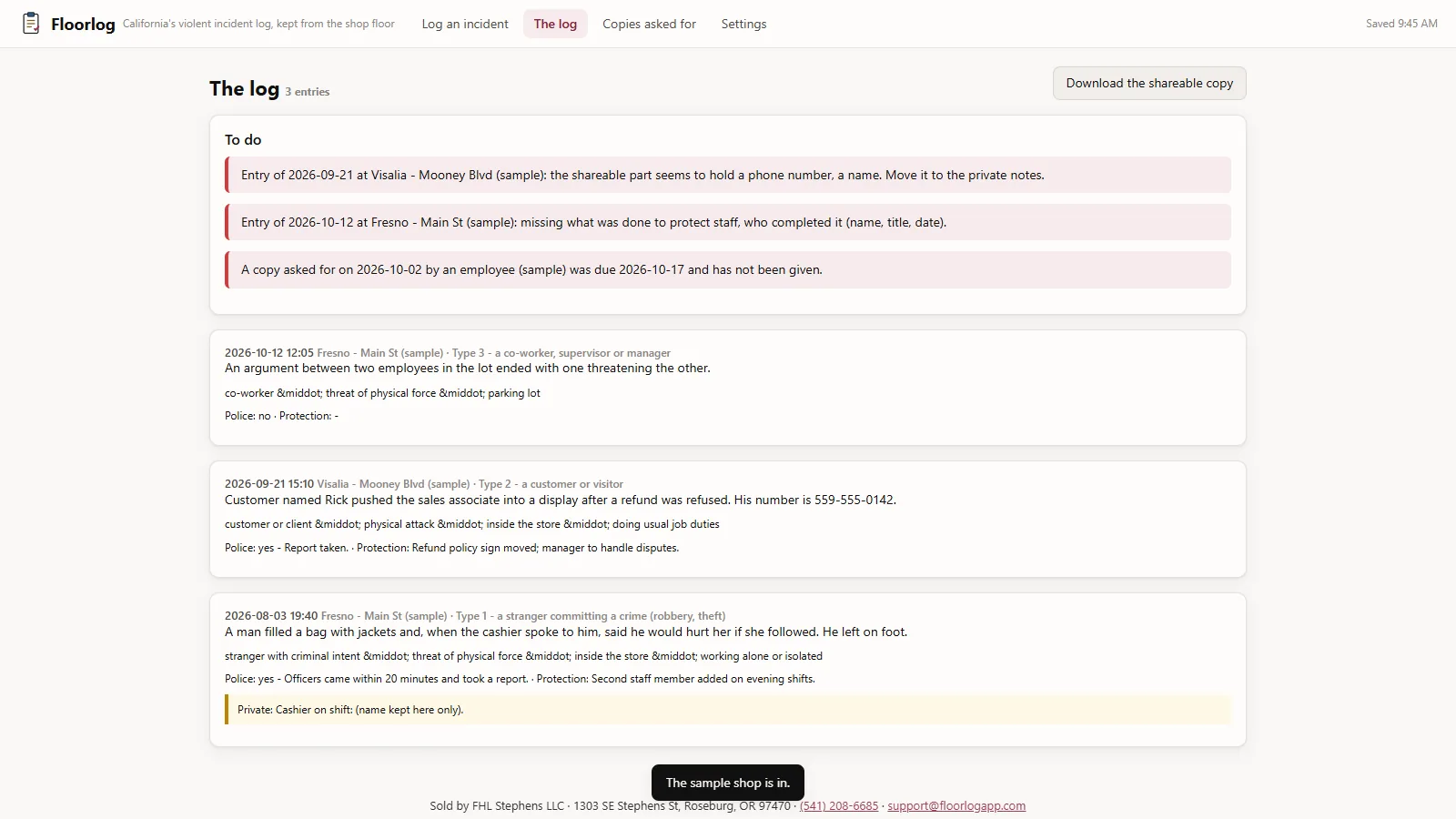The image size is (1456, 819).
Task: Click the man filled a bag description
Action: click(x=566, y=632)
